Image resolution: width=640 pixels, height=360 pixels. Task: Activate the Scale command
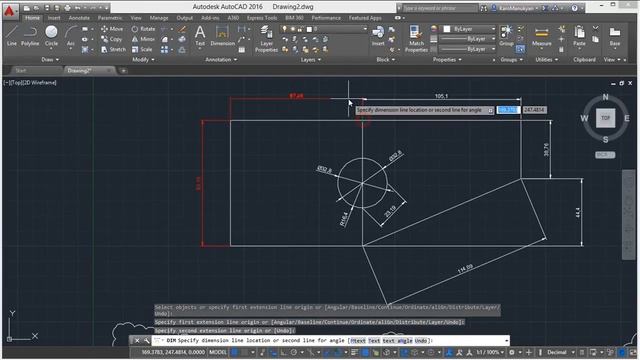coord(142,49)
